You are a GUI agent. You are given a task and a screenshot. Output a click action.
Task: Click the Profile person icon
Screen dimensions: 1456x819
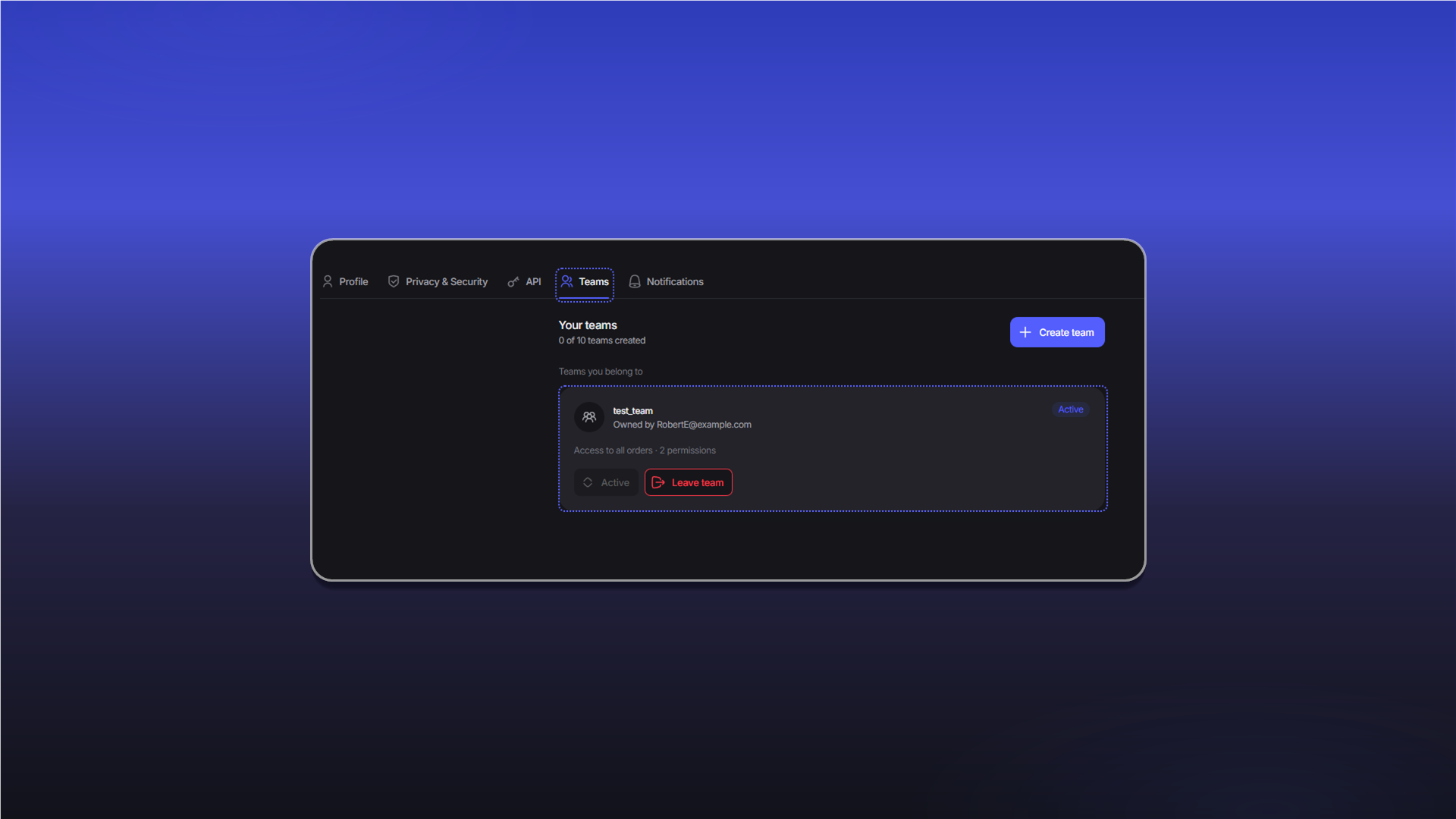point(328,281)
